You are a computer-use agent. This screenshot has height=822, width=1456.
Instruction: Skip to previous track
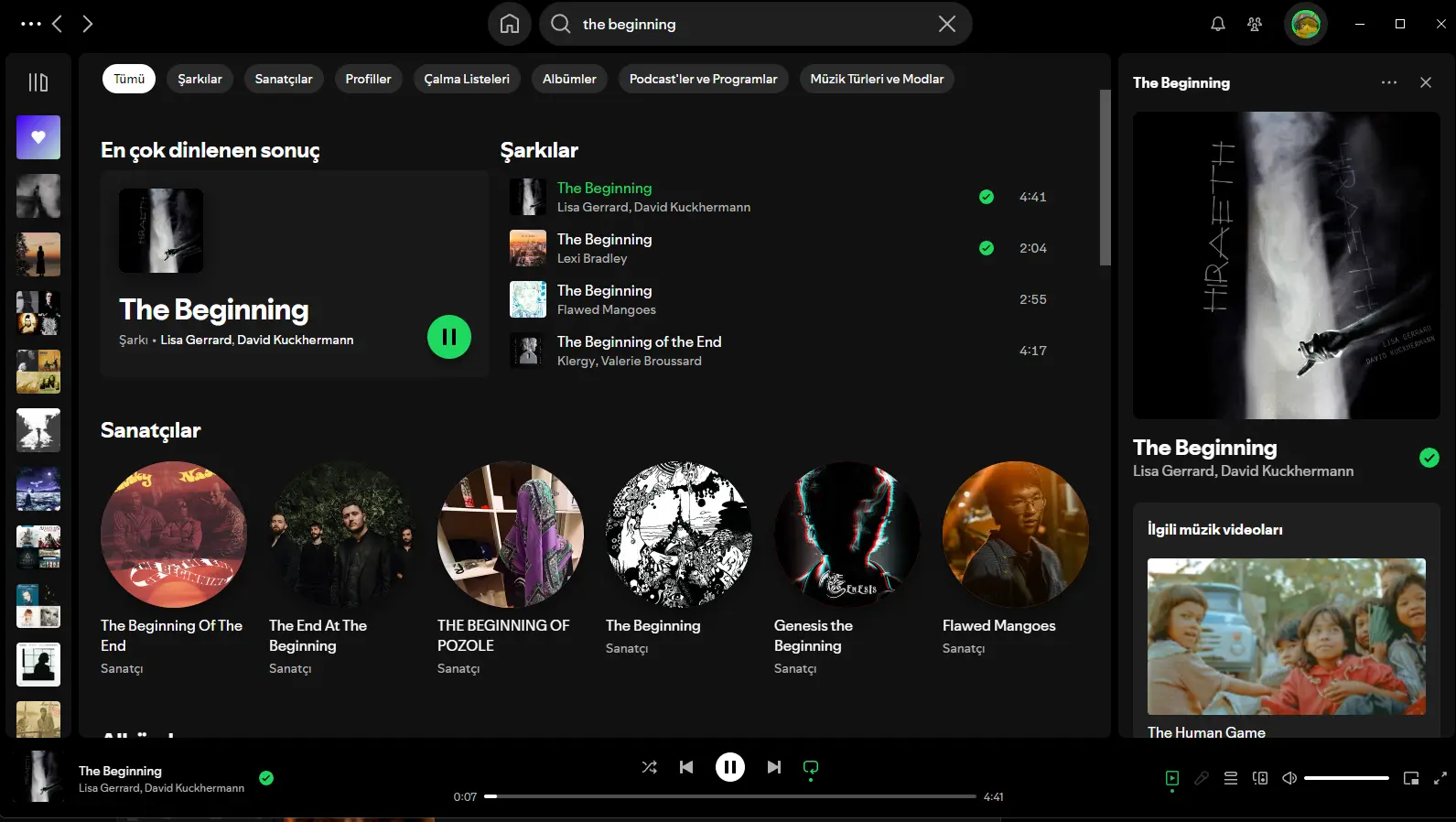pos(686,767)
